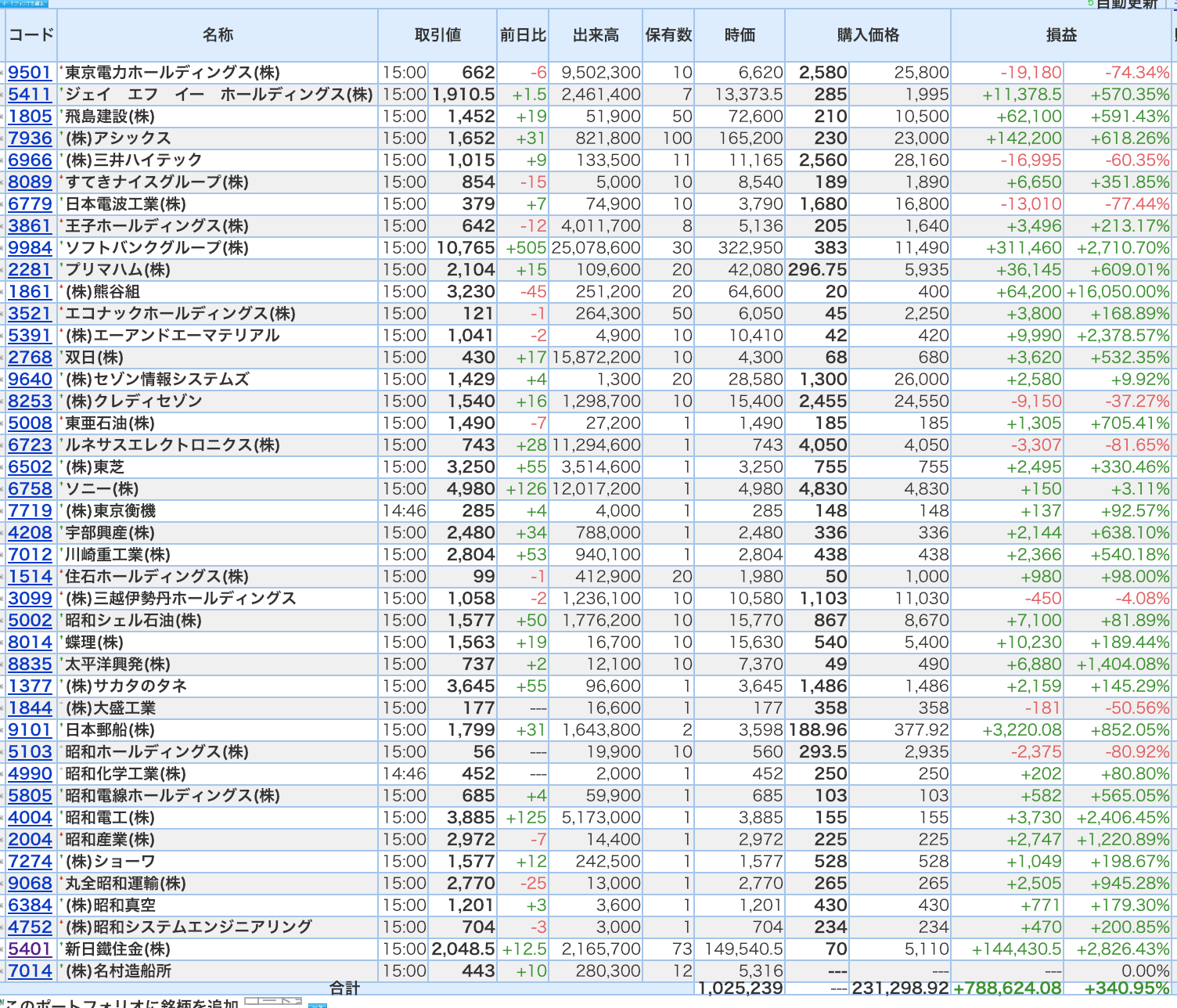1177x1008 pixels.
Task: Open stock code 8835 link
Action: click(x=30, y=664)
